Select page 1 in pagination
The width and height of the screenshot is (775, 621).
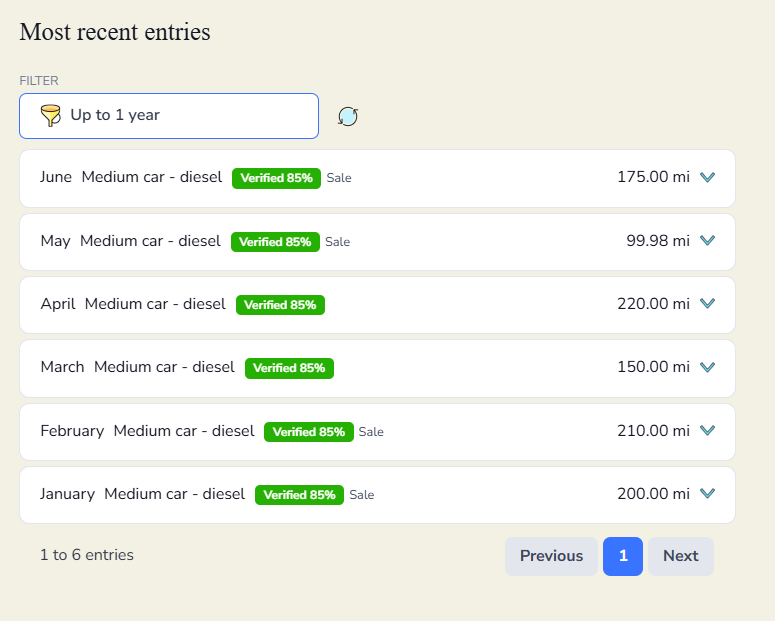pyautogui.click(x=623, y=556)
